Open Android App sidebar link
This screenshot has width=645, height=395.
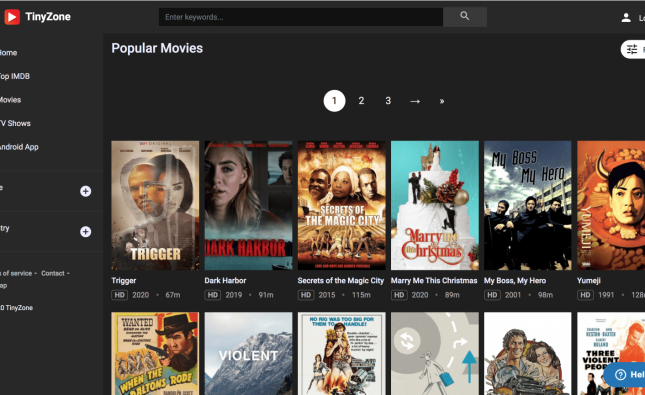pos(19,147)
